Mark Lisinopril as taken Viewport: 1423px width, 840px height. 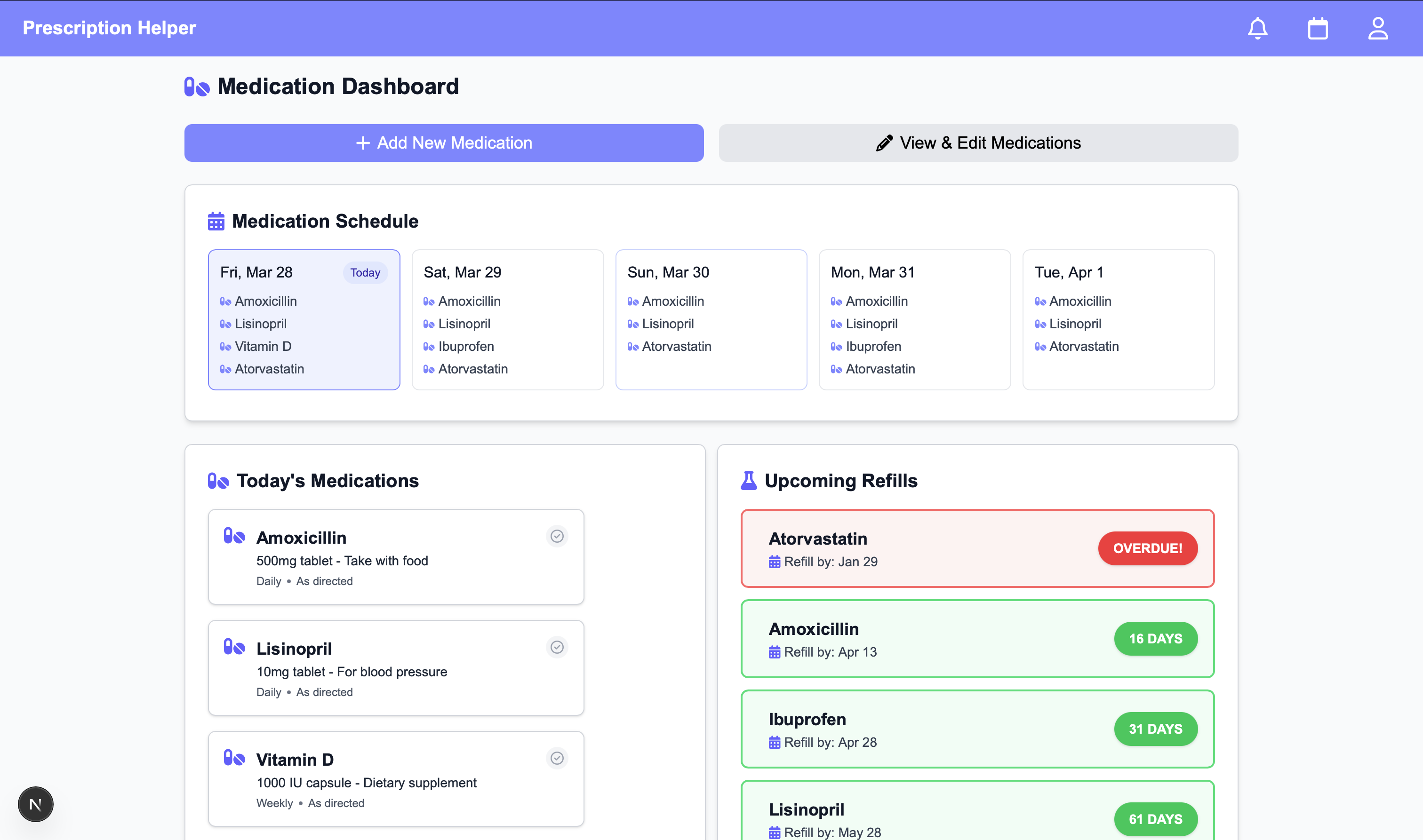557,647
